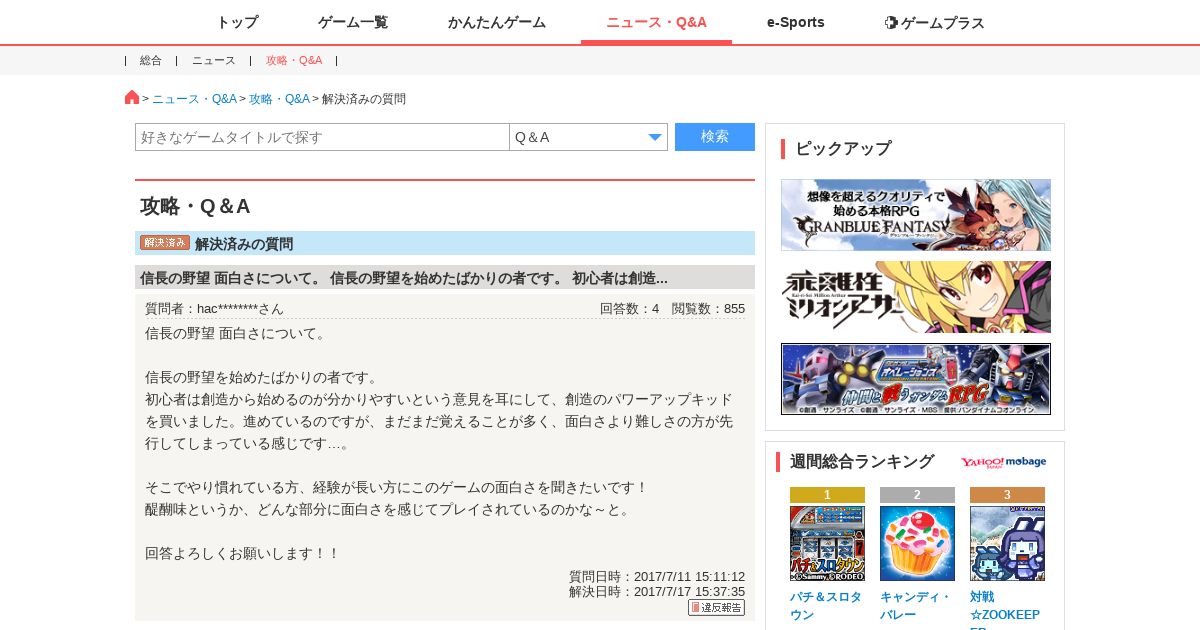Click the 解決日時 2017/7/17 timestamp

tap(657, 591)
